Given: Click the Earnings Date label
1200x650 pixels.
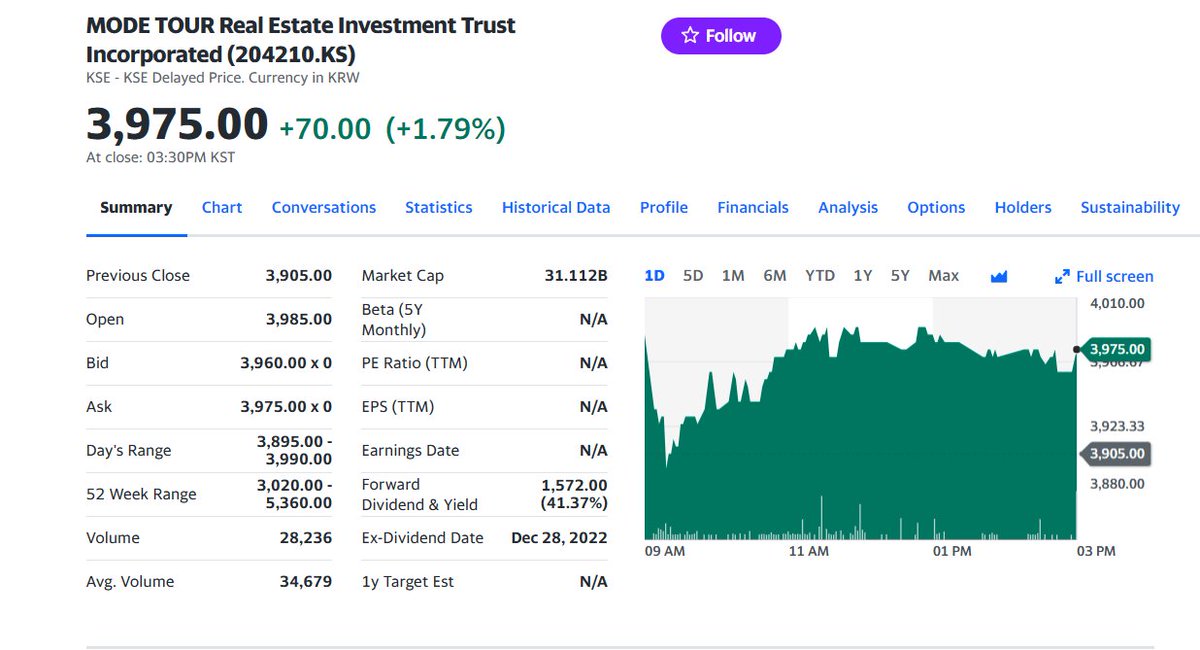Looking at the screenshot, I should 411,451.
